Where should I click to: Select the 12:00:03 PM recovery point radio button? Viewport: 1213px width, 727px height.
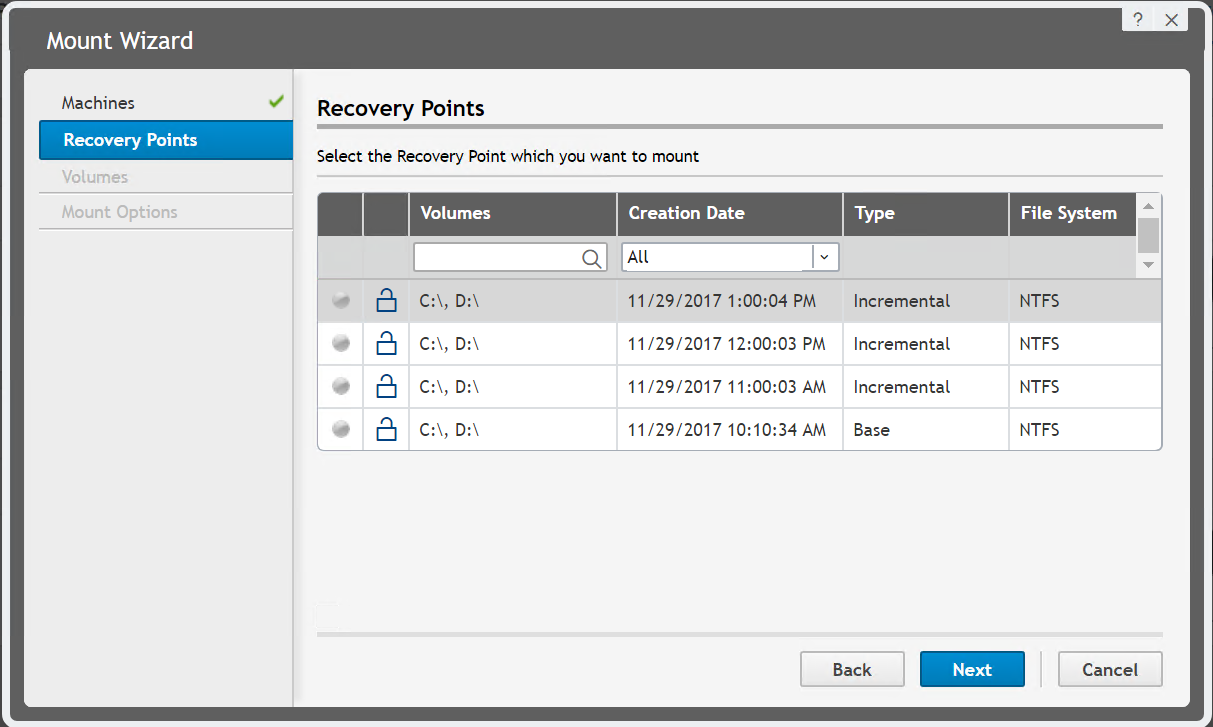click(341, 344)
